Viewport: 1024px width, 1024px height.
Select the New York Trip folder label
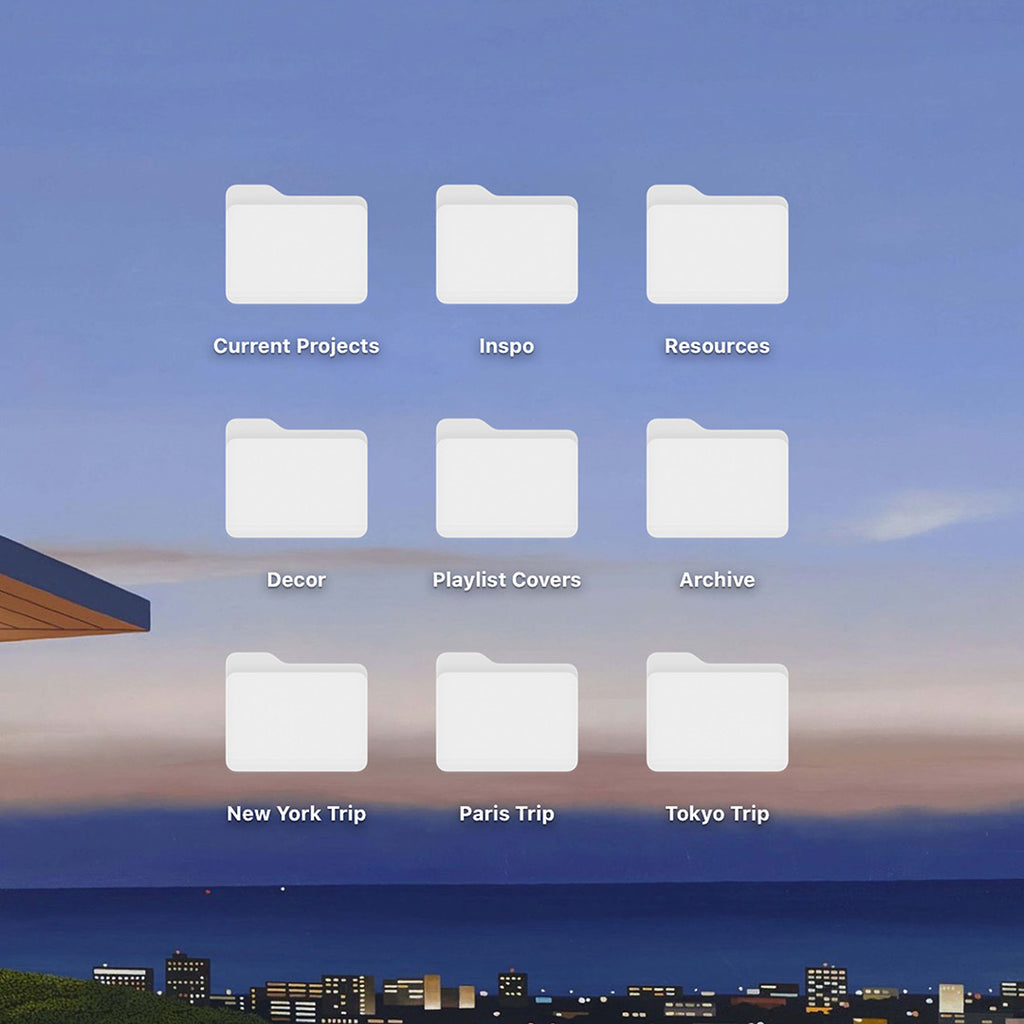point(296,814)
